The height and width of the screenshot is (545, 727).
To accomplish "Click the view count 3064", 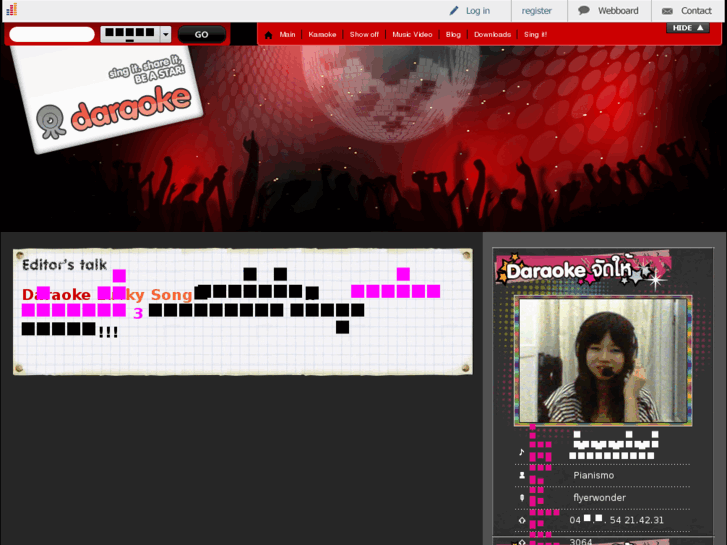I will tap(581, 541).
